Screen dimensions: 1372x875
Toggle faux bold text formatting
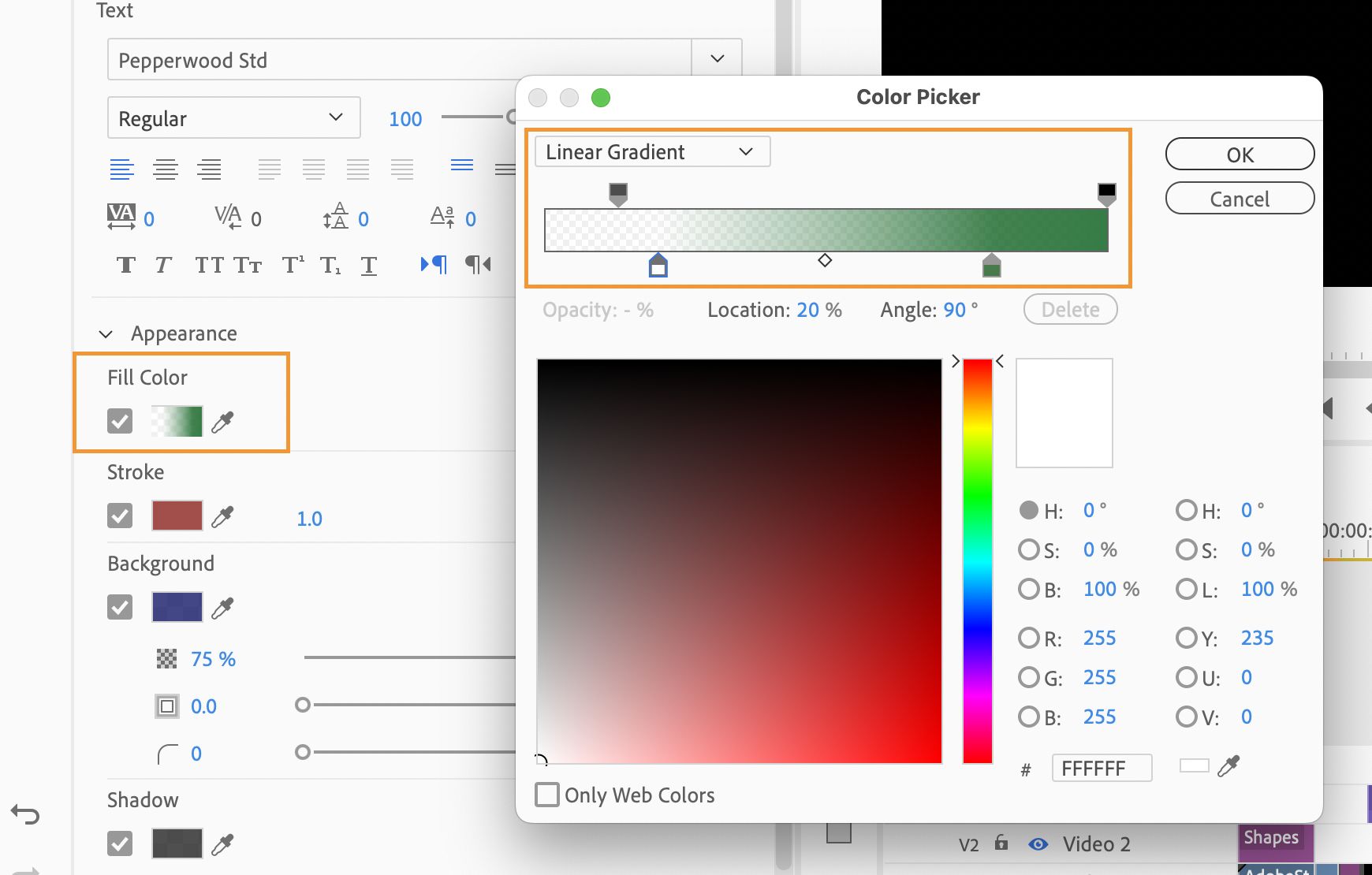pos(125,265)
